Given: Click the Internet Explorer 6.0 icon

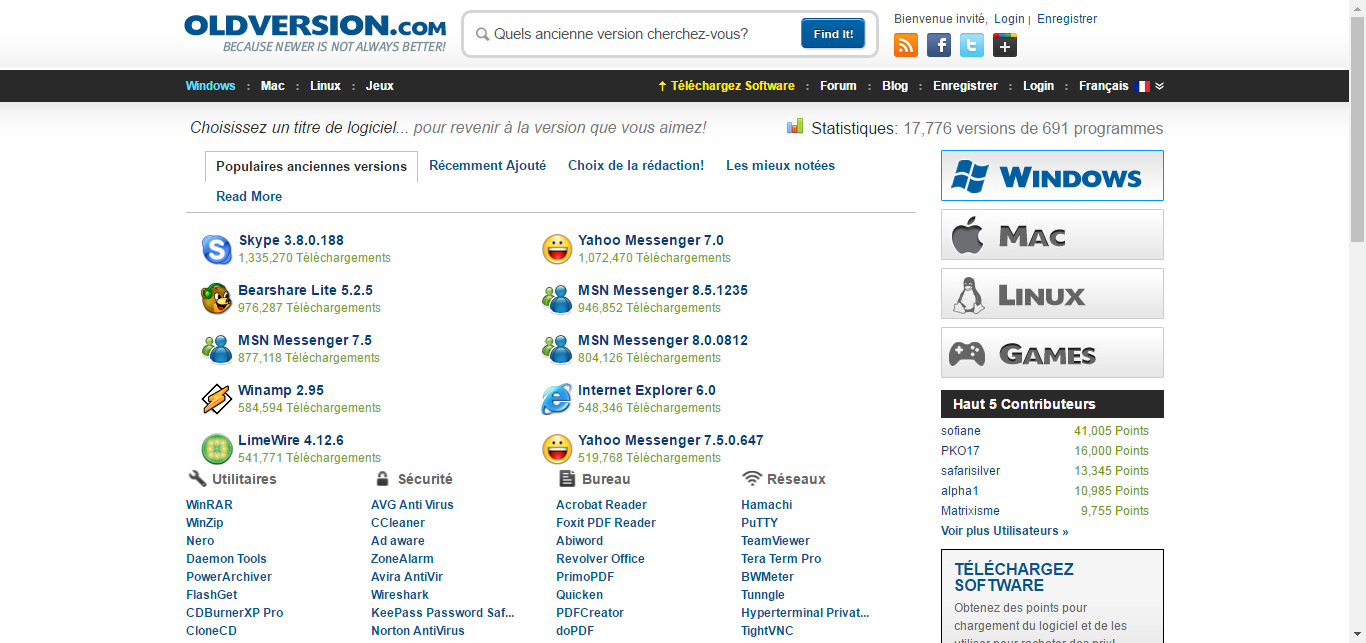Looking at the screenshot, I should click(557, 399).
